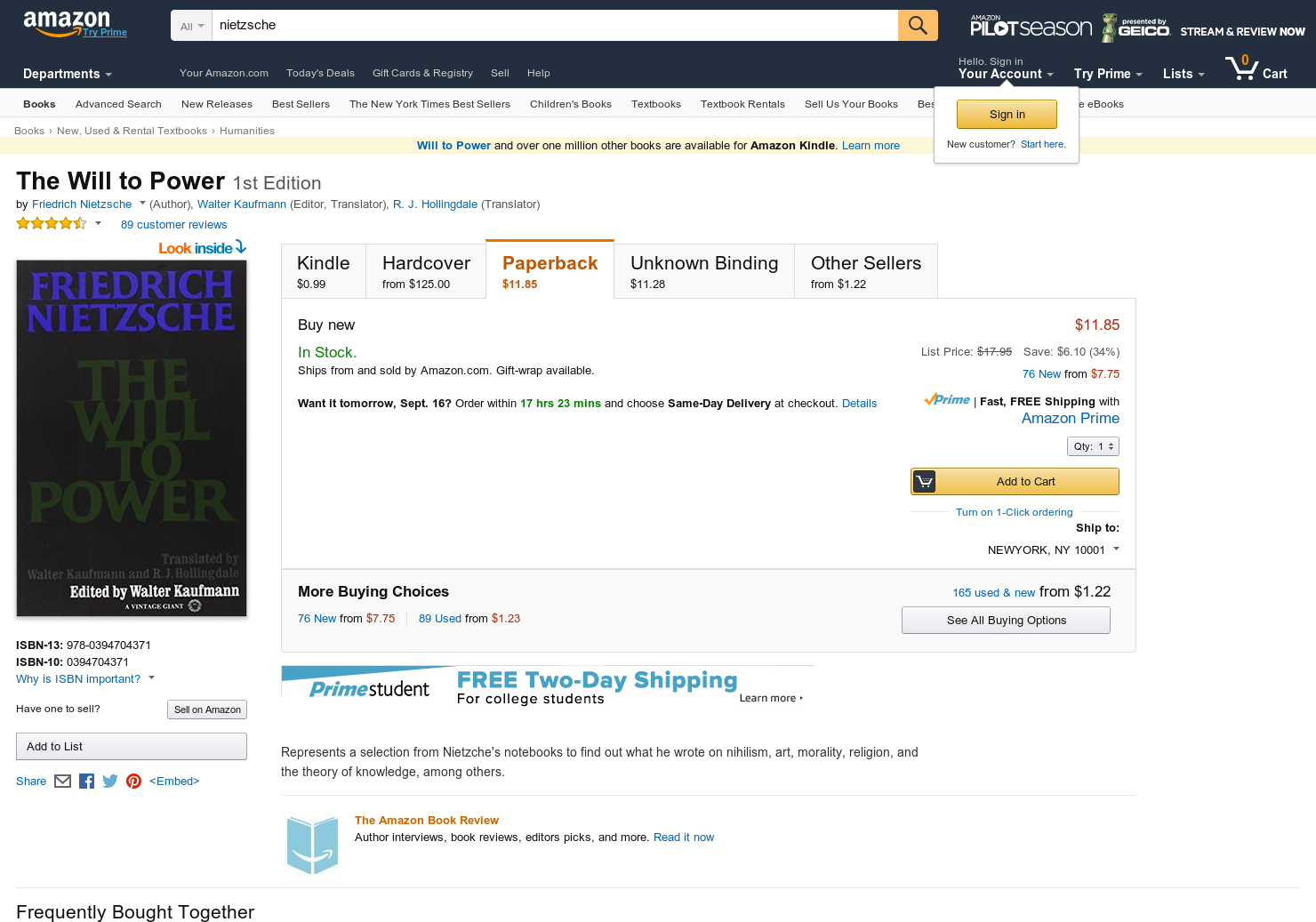Click Add to Cart button
The width and height of the screenshot is (1316, 922).
(x=1015, y=481)
